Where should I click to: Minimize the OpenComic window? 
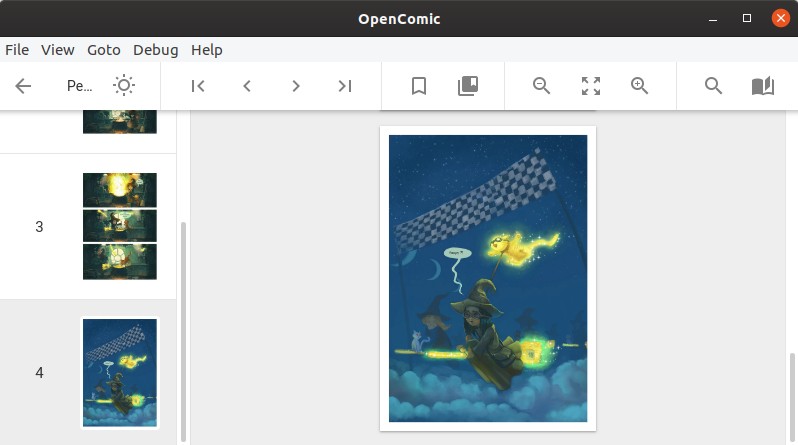pos(713,19)
